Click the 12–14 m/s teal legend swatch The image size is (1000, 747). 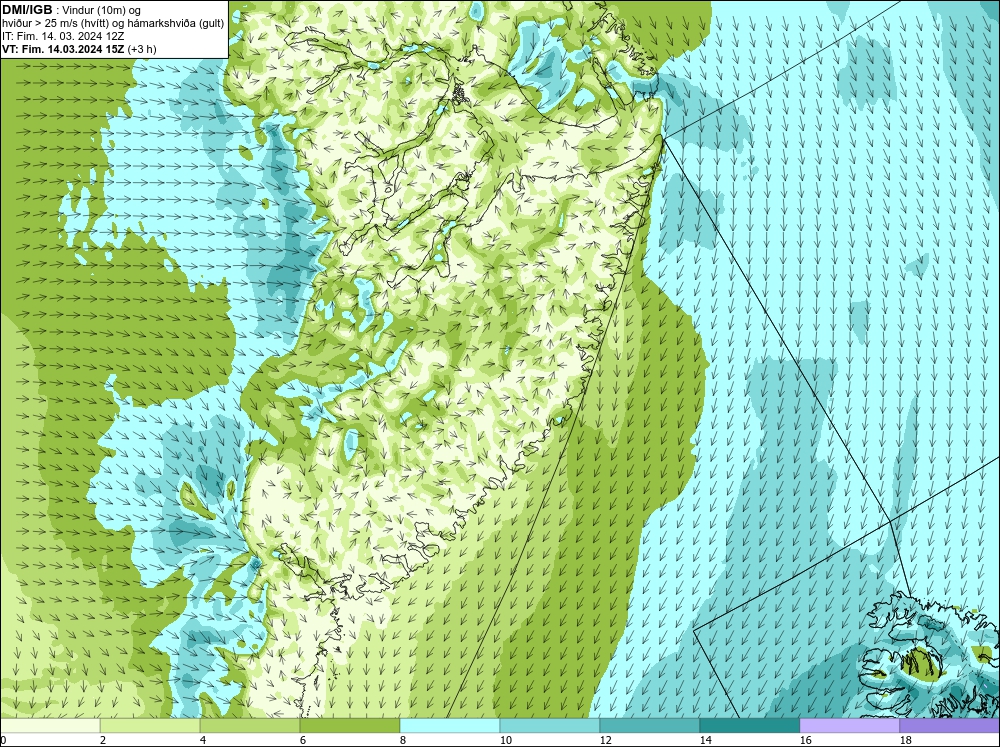click(x=650, y=726)
